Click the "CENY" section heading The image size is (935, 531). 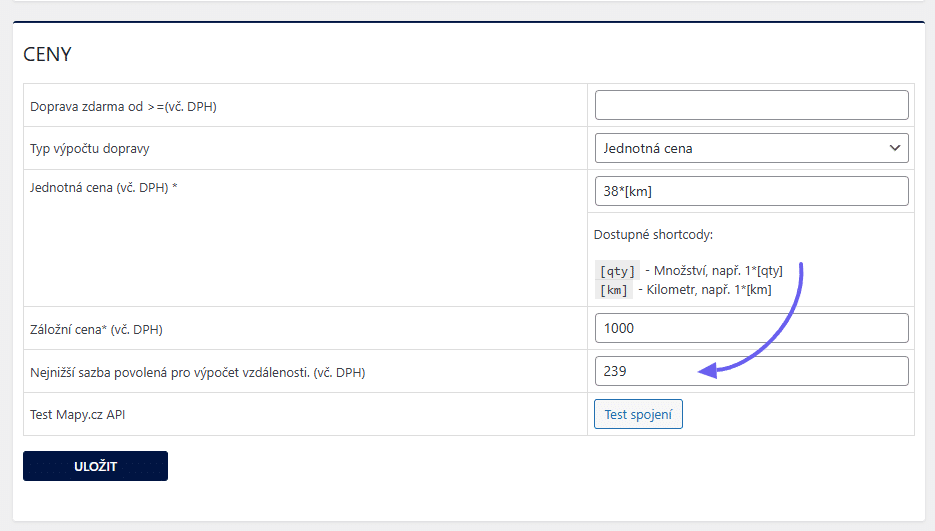coord(47,54)
